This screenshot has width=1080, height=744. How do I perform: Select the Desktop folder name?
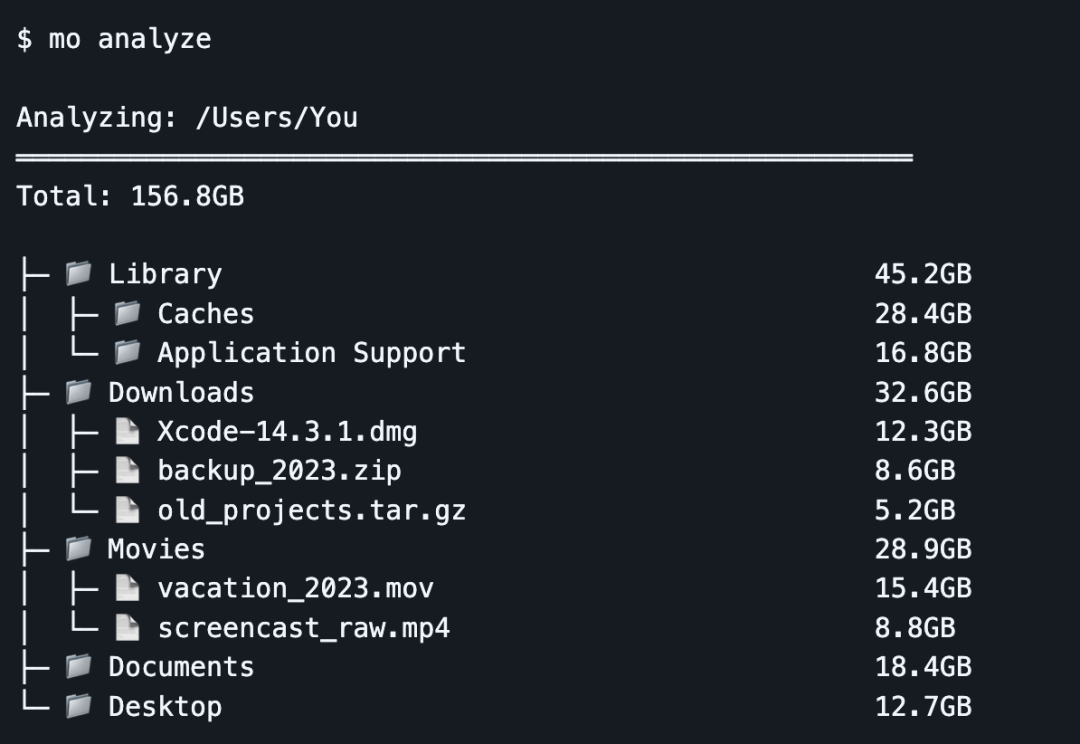(165, 707)
